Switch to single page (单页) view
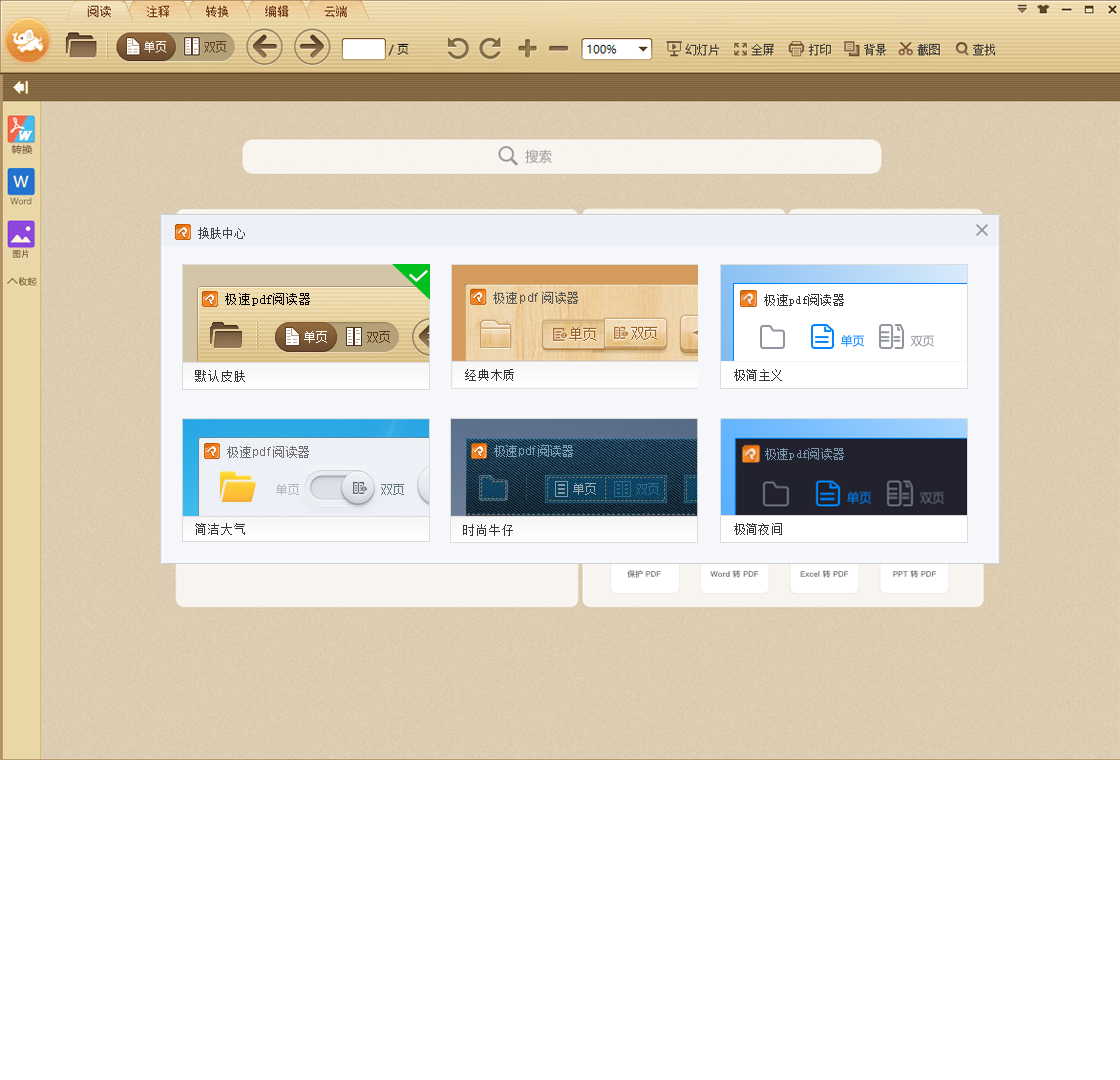The width and height of the screenshot is (1120, 1080). (x=146, y=47)
